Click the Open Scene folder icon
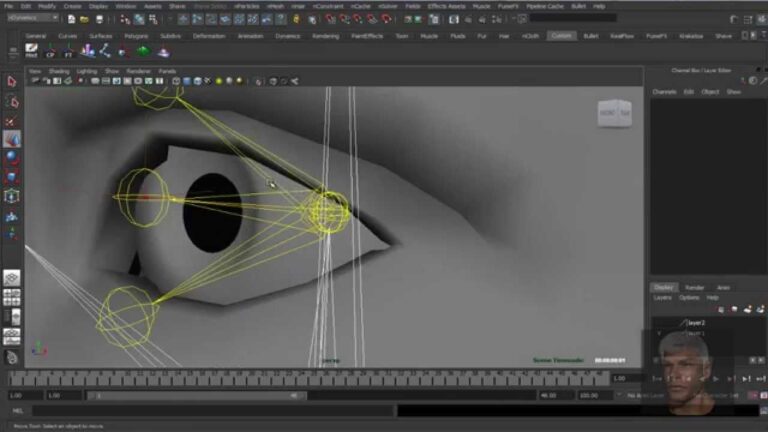This screenshot has height=432, width=768. coord(85,18)
